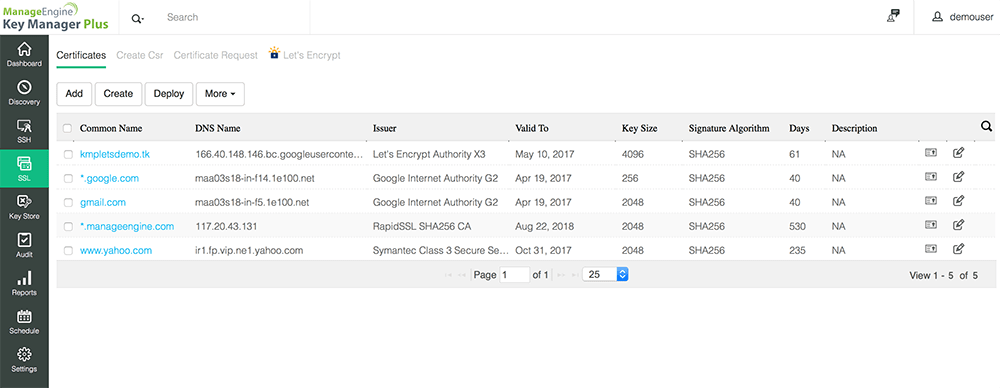The height and width of the screenshot is (388, 1000).
Task: Sort by the Common Name column header
Action: [x=111, y=128]
